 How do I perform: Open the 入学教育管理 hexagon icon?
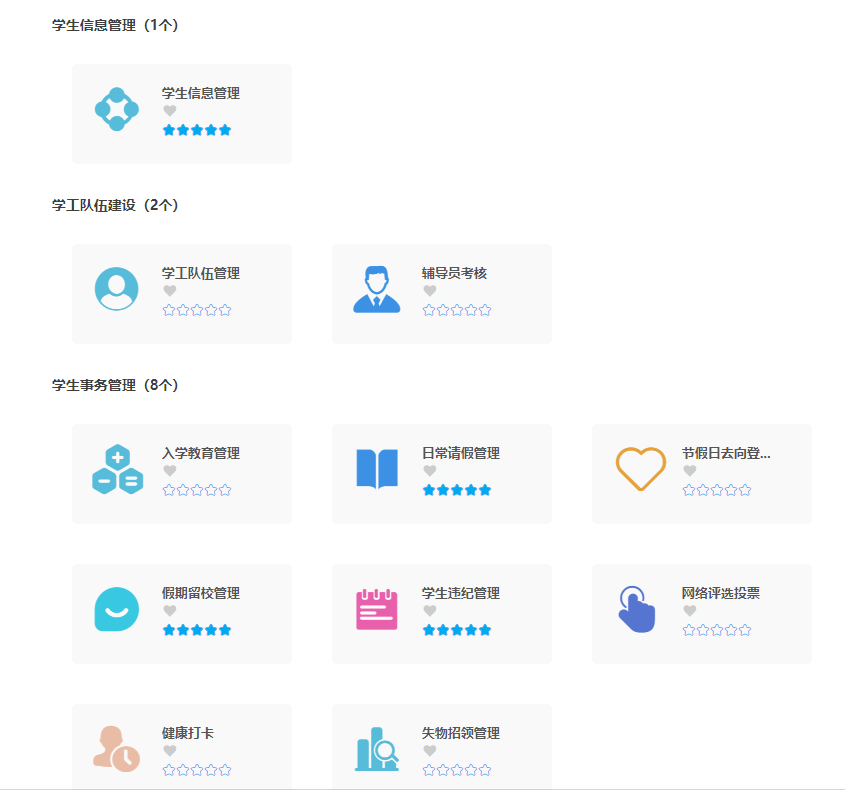117,467
